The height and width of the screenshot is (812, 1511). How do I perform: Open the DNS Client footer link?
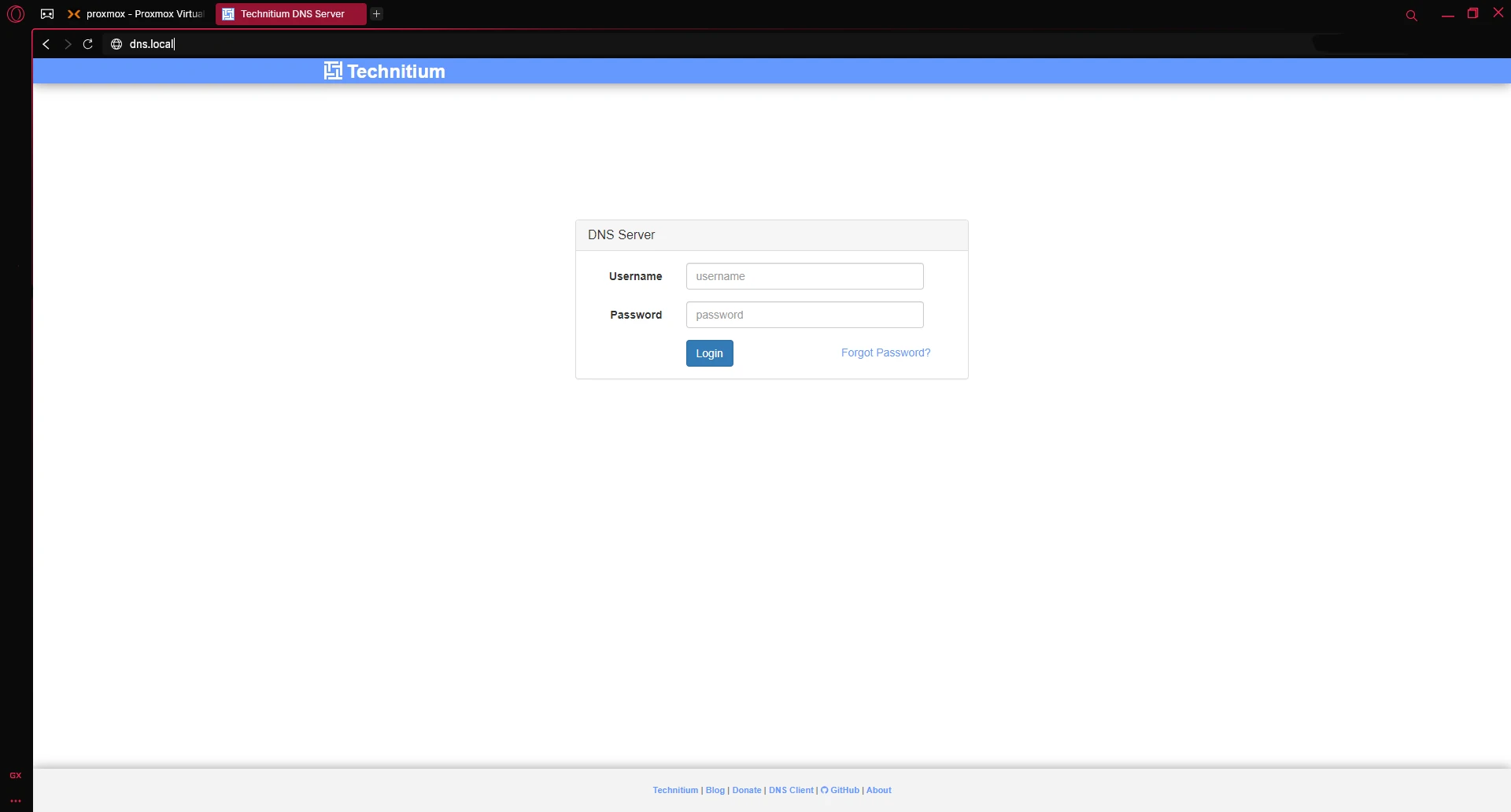click(x=791, y=790)
